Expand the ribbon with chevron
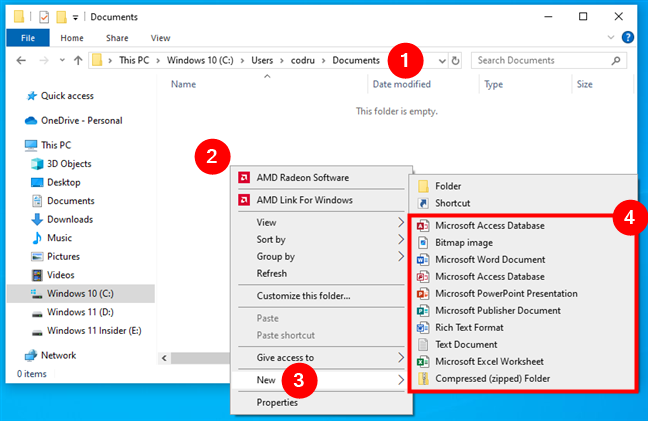Image resolution: width=648 pixels, height=421 pixels. [x=610, y=38]
